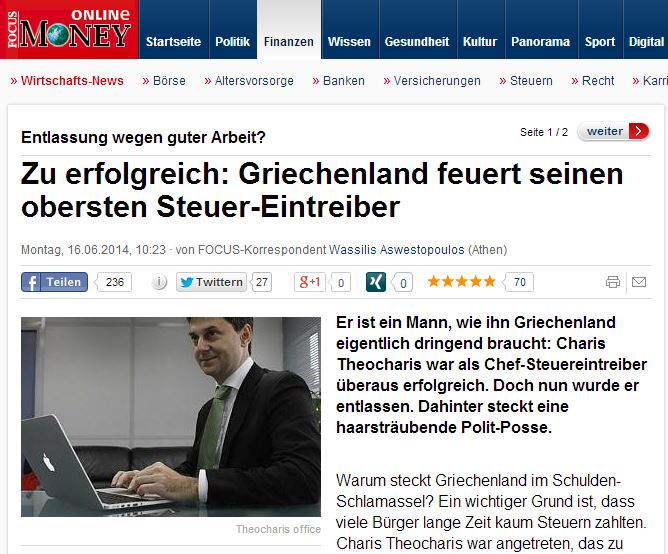
Task: Share article via Google +1 icon
Action: coord(310,282)
